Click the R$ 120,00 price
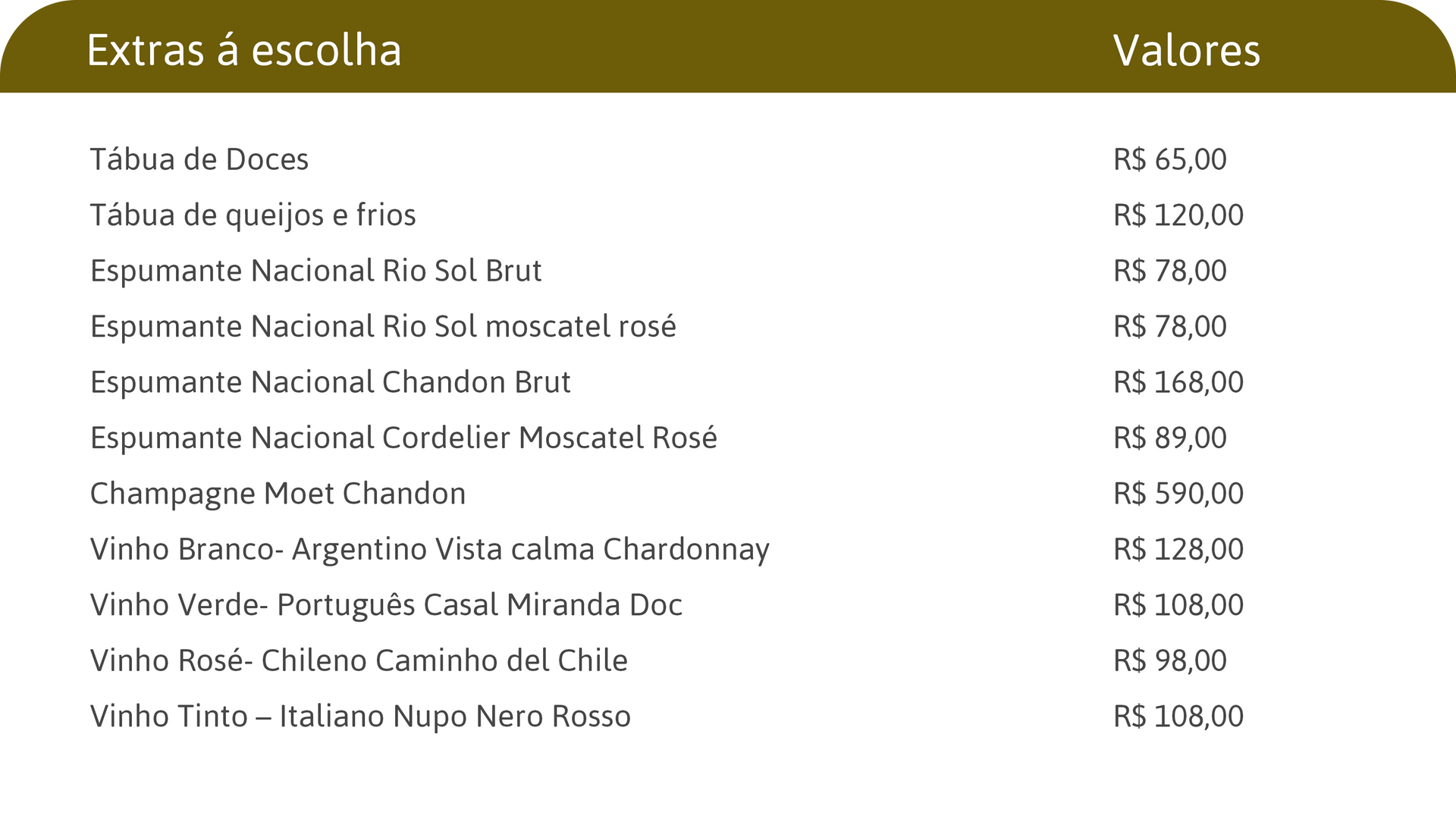 coord(1178,215)
